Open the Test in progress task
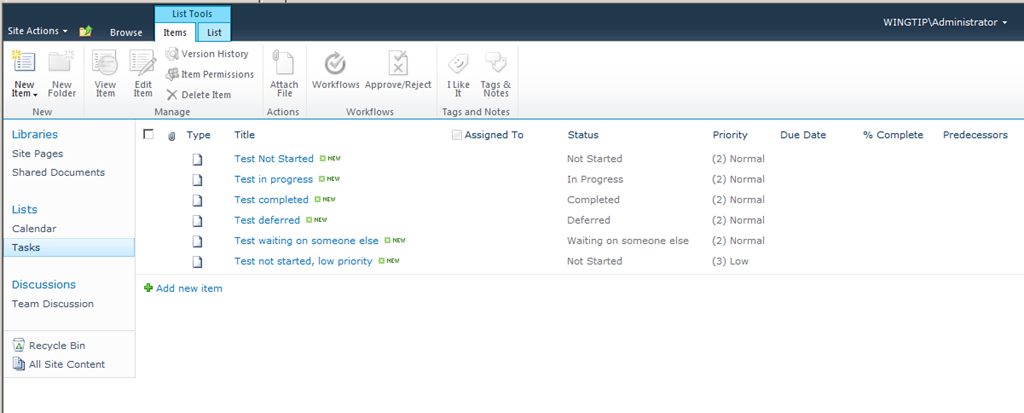The height and width of the screenshot is (413, 1024). [274, 179]
